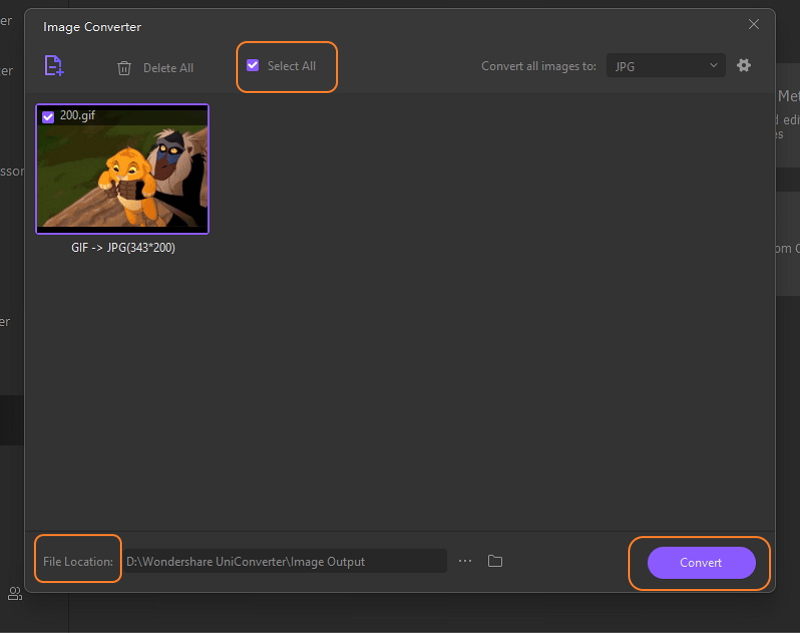Viewport: 800px width, 633px height.
Task: Click the file location path field
Action: click(285, 561)
